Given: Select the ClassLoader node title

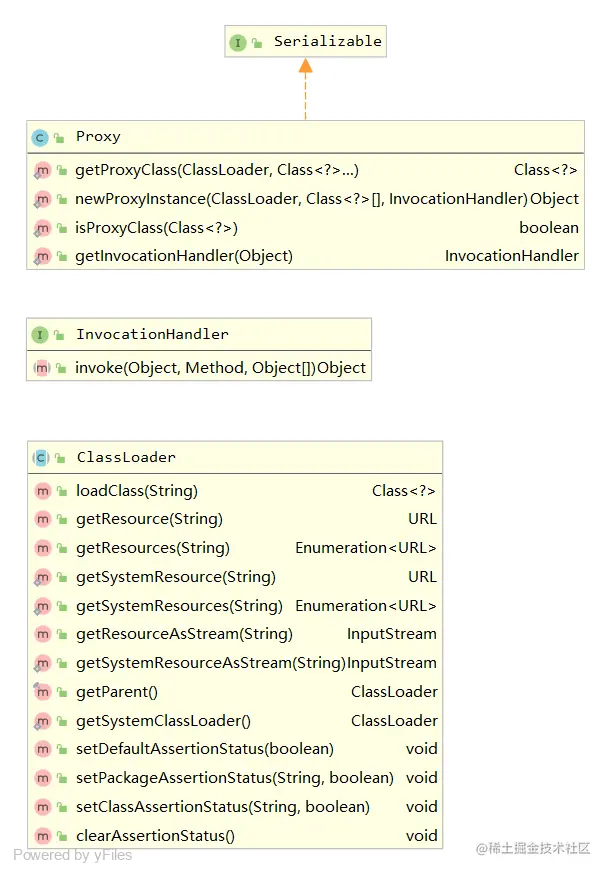Looking at the screenshot, I should (126, 458).
